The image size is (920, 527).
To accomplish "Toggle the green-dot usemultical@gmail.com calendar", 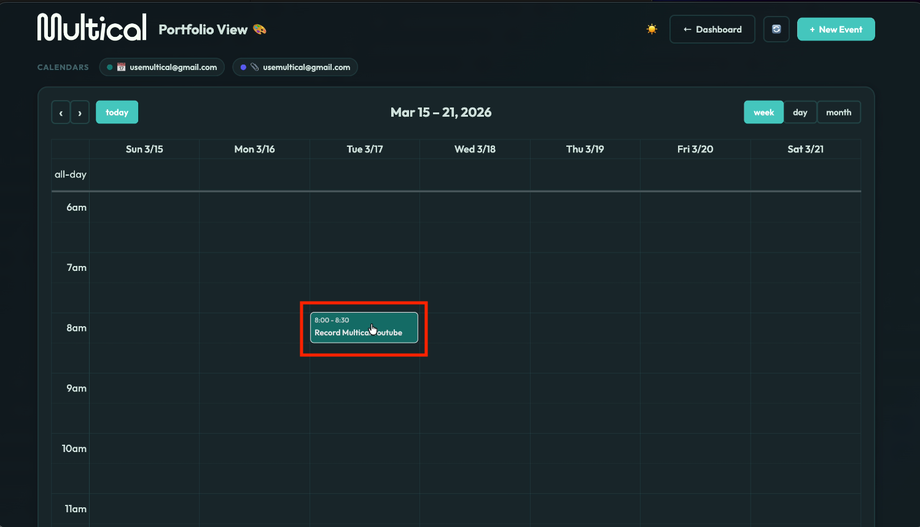I will coord(161,67).
